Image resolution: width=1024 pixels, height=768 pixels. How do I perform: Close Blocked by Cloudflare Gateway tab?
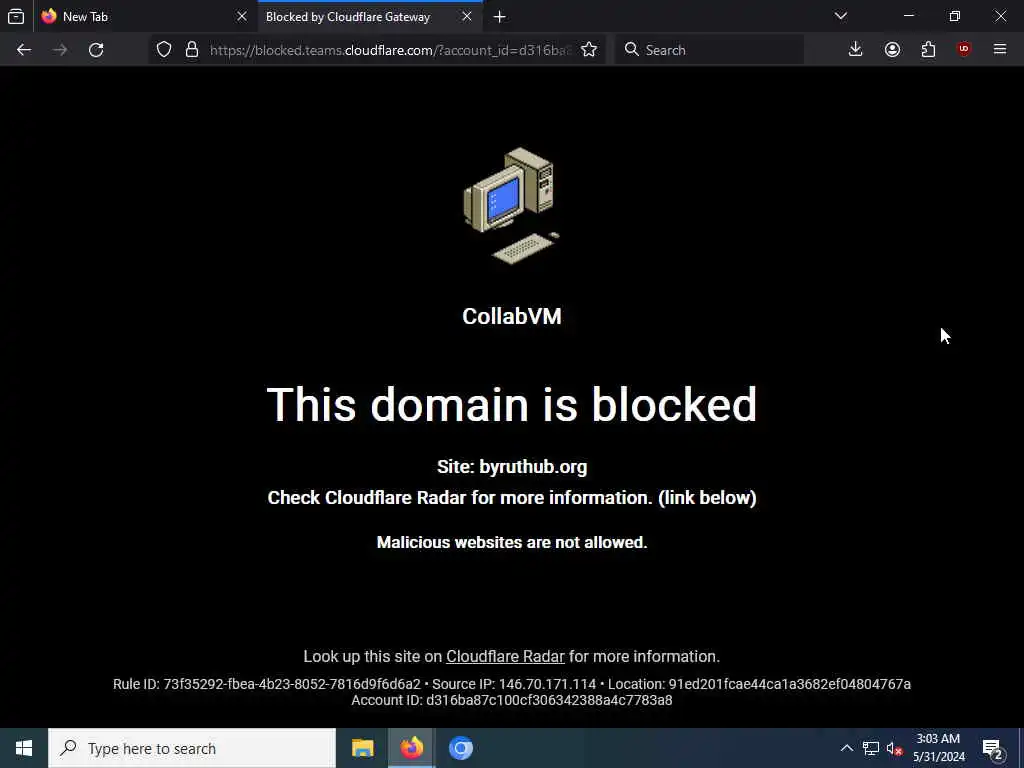coord(467,16)
